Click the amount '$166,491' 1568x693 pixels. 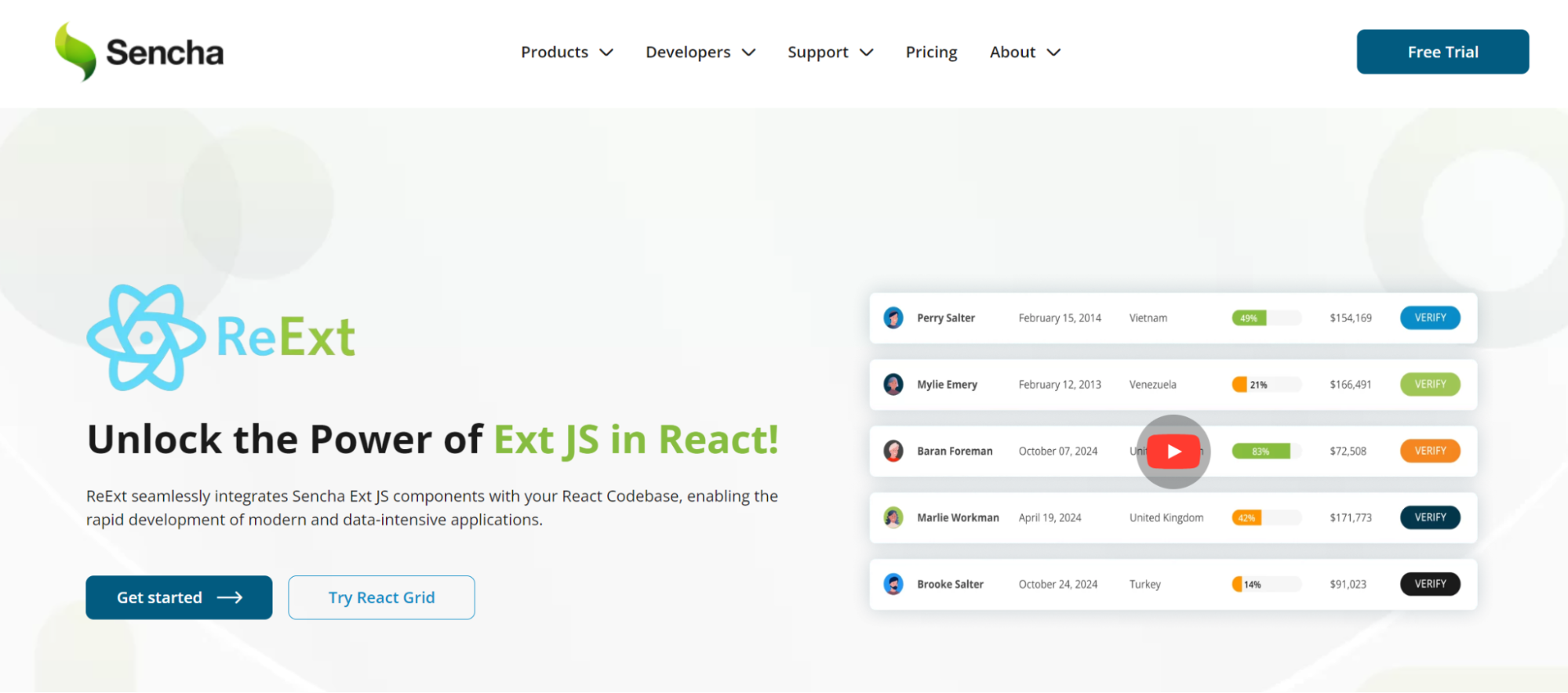pyautogui.click(x=1351, y=385)
